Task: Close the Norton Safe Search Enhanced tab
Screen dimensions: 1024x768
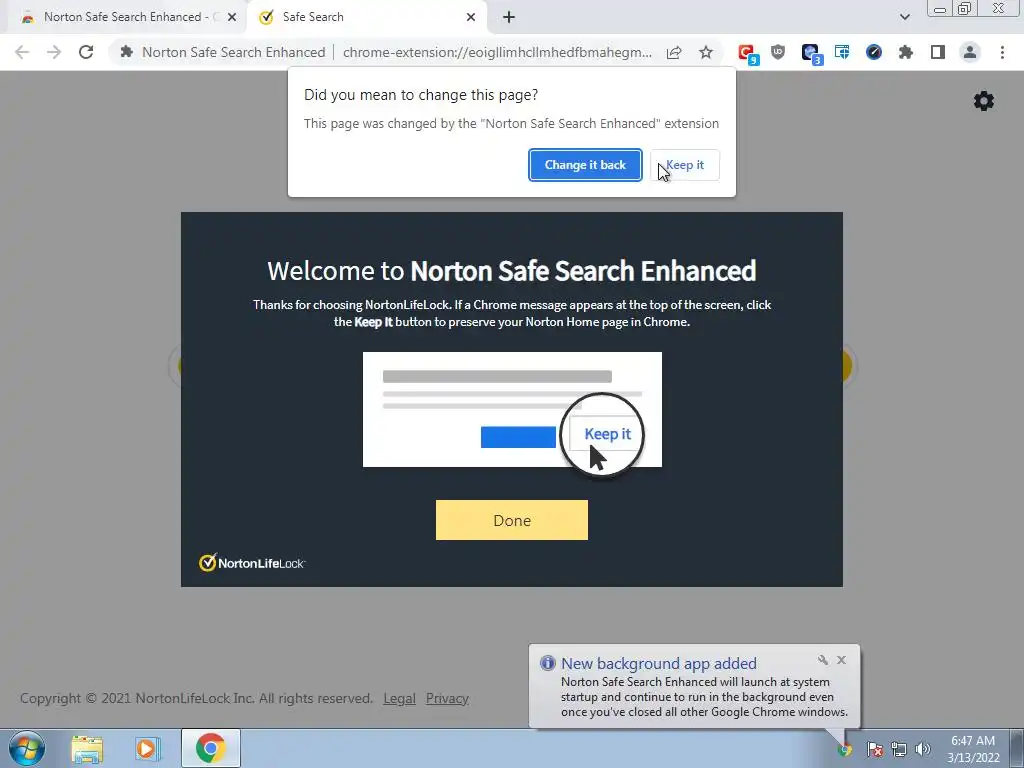Action: point(231,18)
